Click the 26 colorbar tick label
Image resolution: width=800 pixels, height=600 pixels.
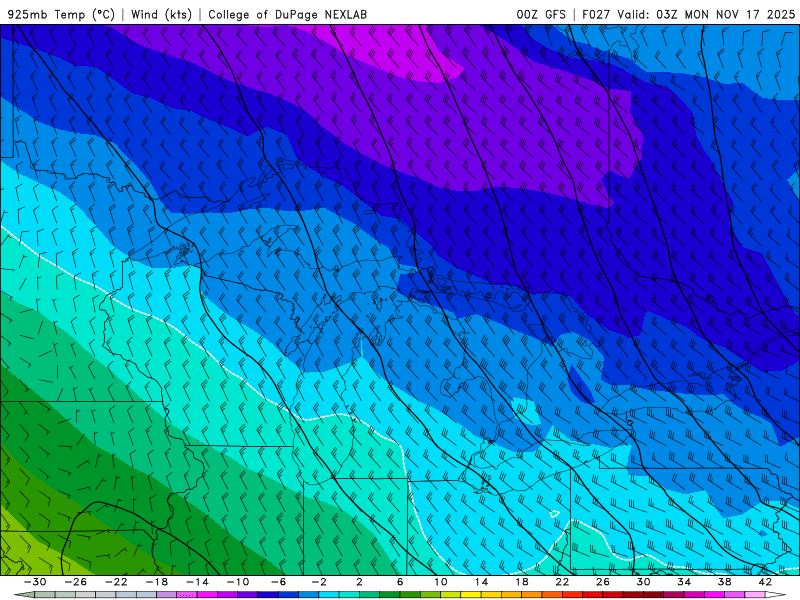tap(603, 582)
